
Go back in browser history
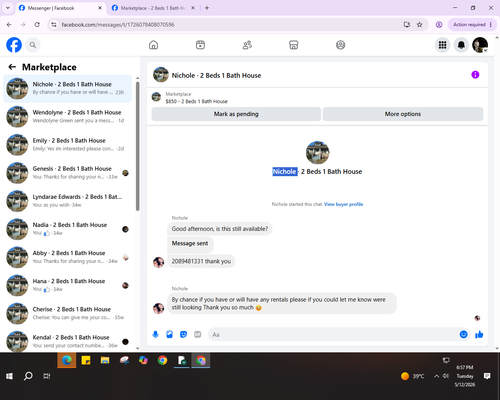(9, 25)
